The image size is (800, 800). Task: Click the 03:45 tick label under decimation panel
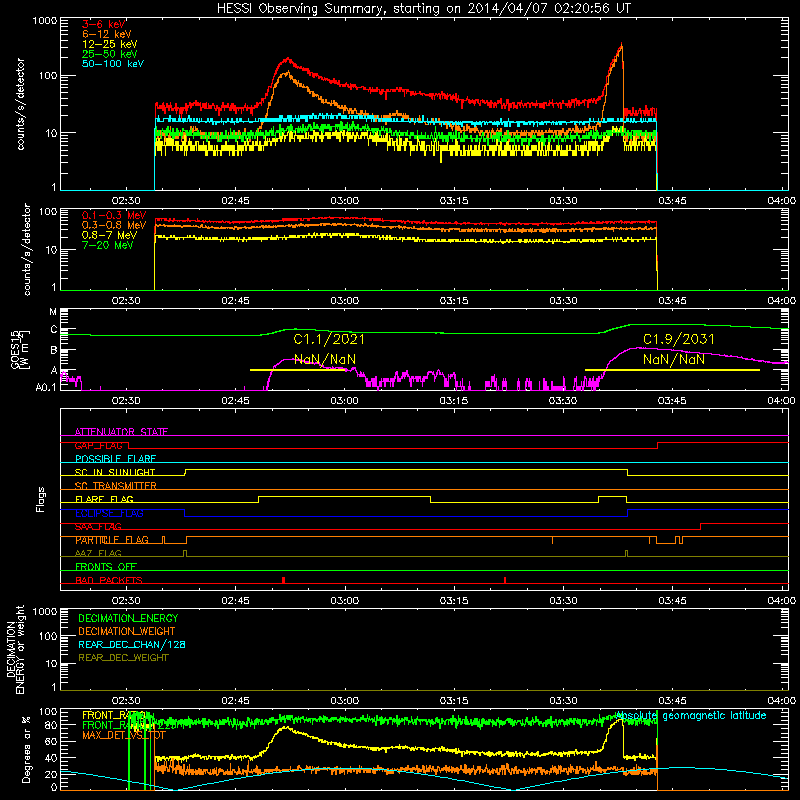point(672,701)
